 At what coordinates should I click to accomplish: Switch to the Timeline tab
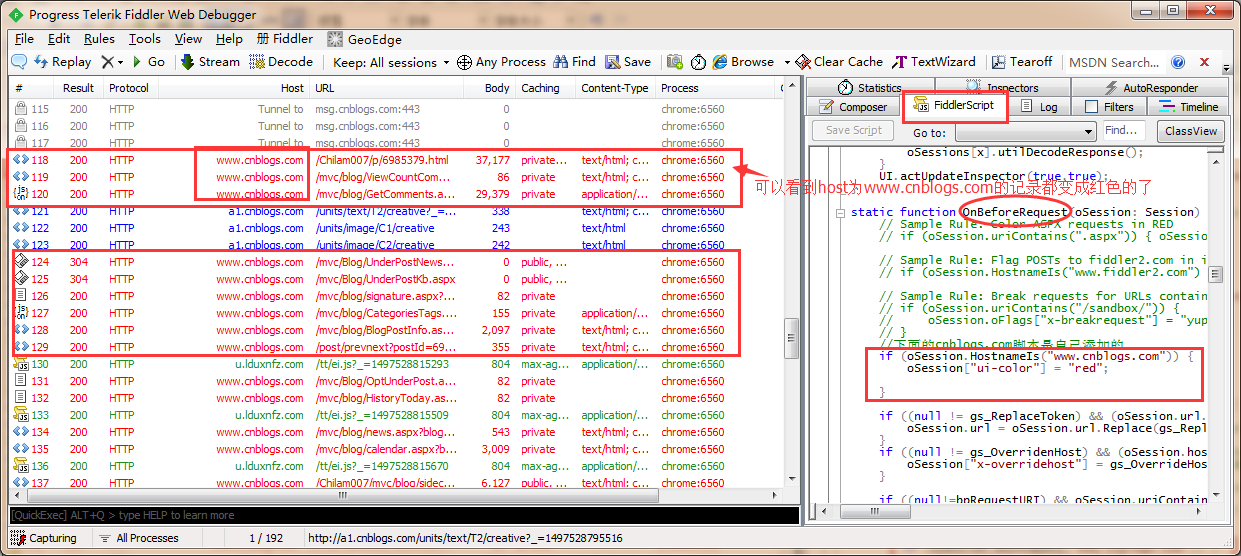pyautogui.click(x=1189, y=107)
